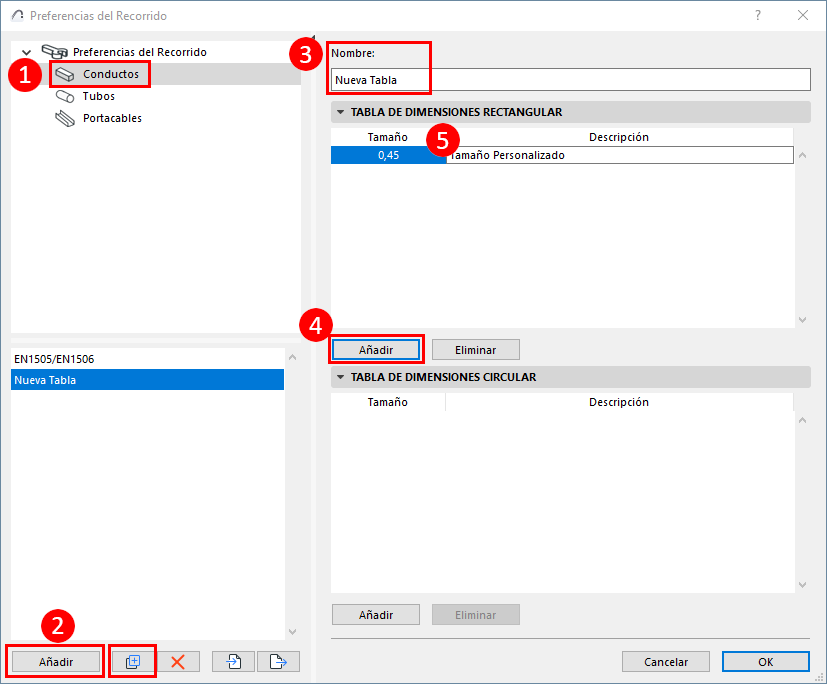Select the EN1505/EN1506 table entry
Viewport: 827px width, 684px height.
147,359
